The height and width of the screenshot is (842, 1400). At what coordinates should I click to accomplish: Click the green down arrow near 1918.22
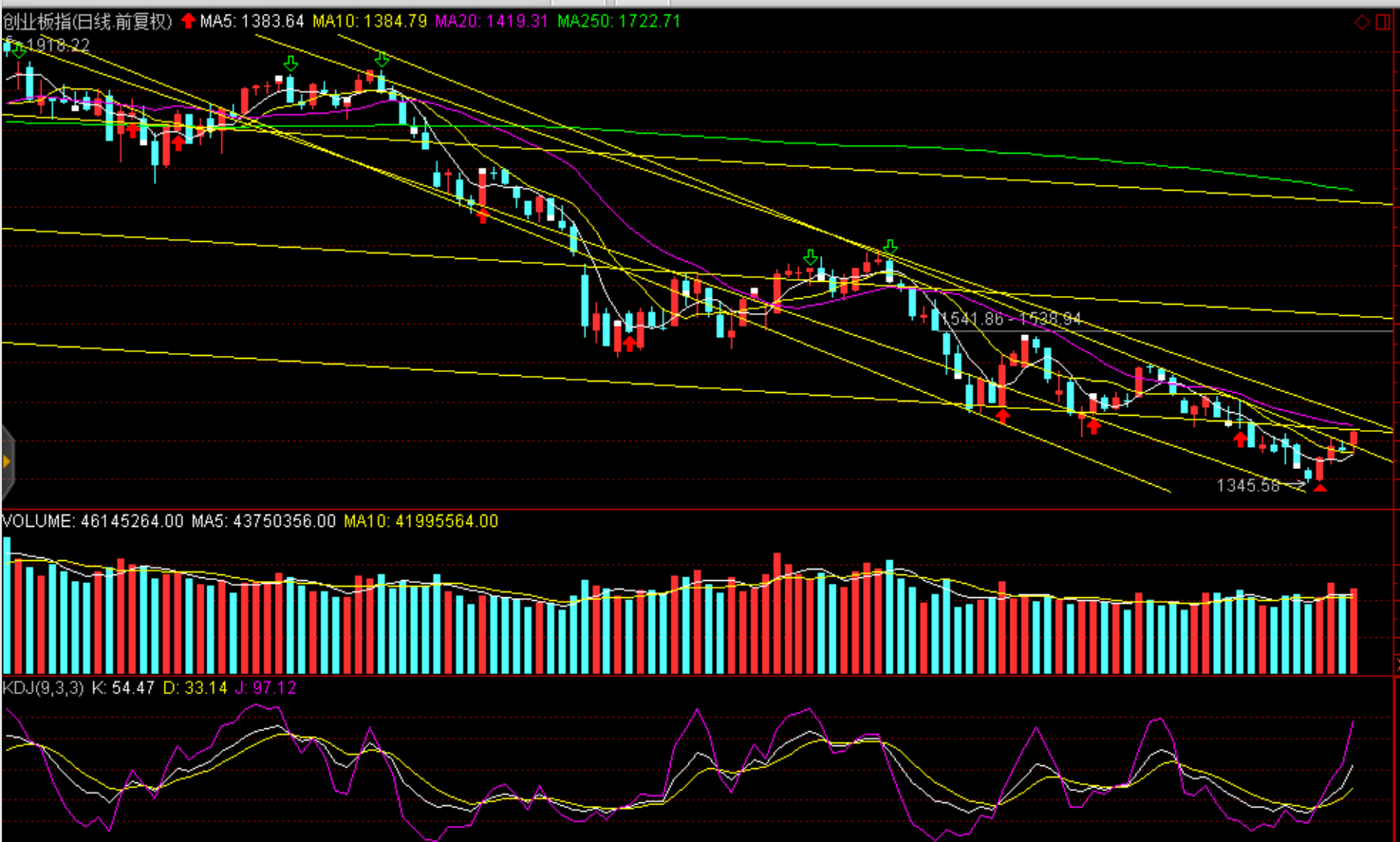[x=18, y=50]
